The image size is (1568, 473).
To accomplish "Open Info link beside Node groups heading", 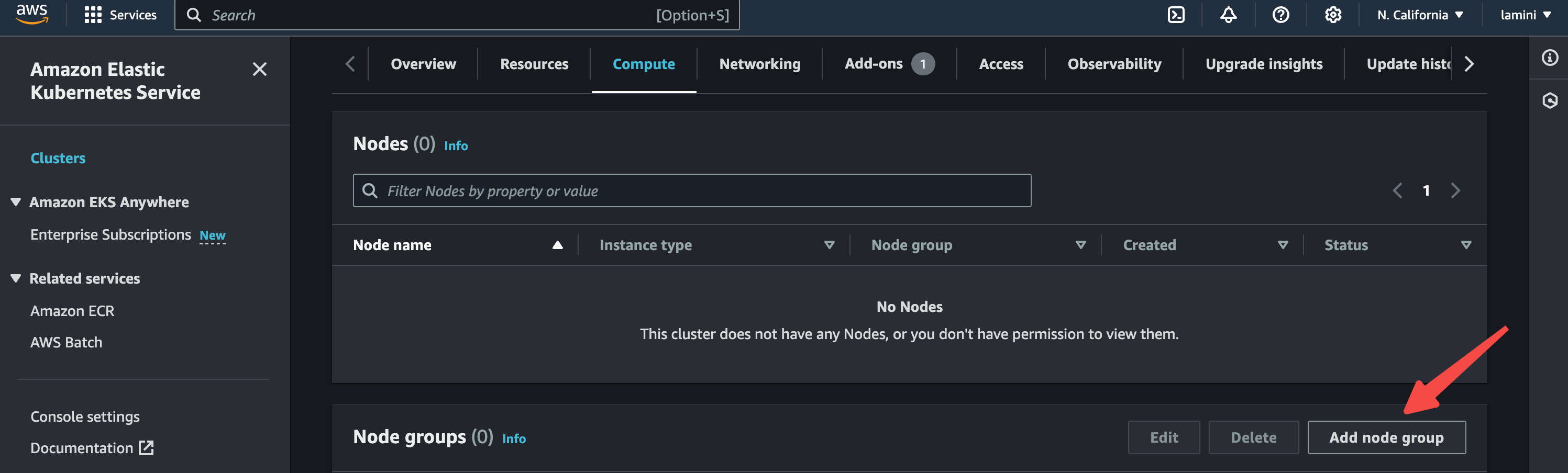I will (514, 439).
